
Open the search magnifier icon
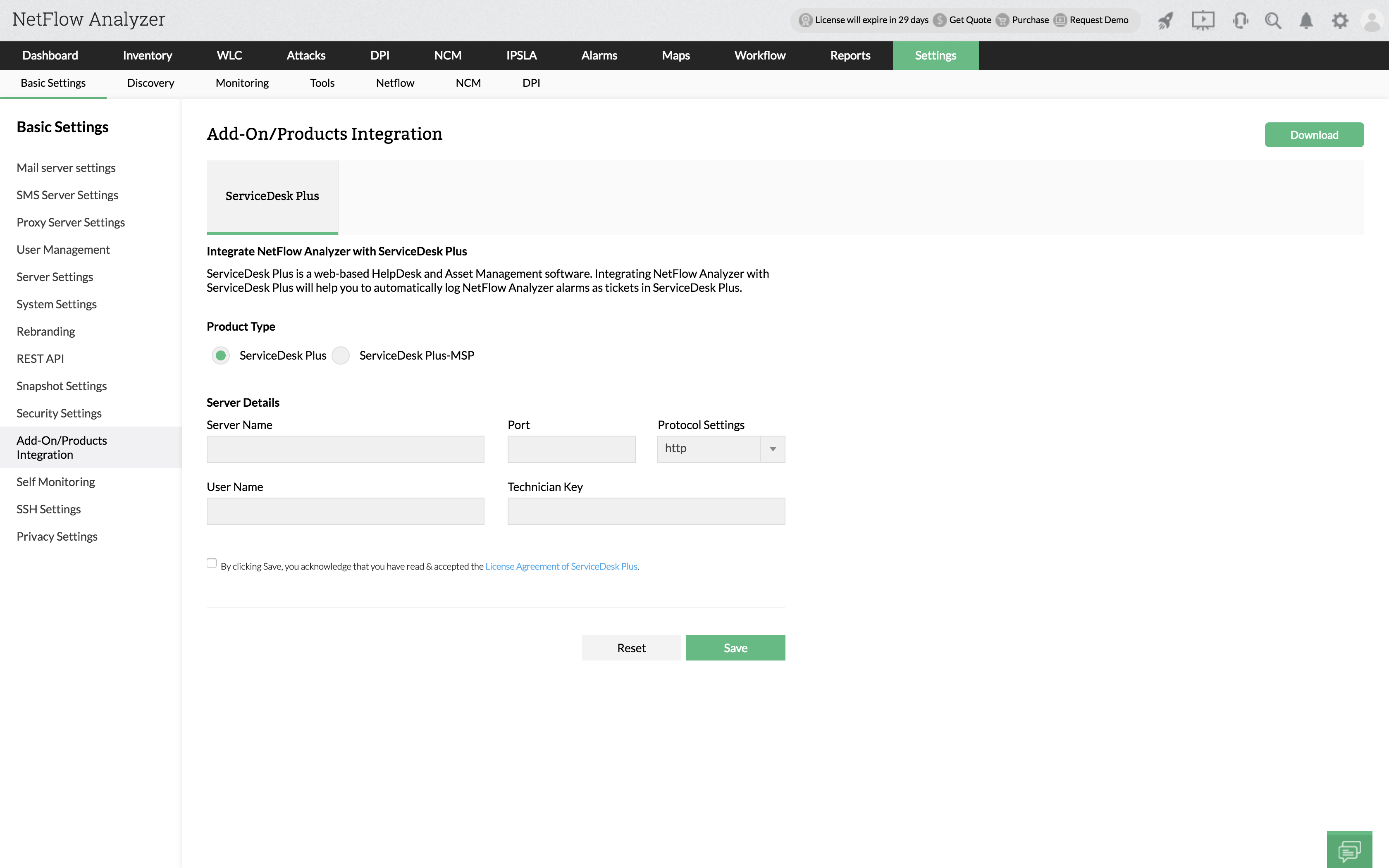point(1272,21)
